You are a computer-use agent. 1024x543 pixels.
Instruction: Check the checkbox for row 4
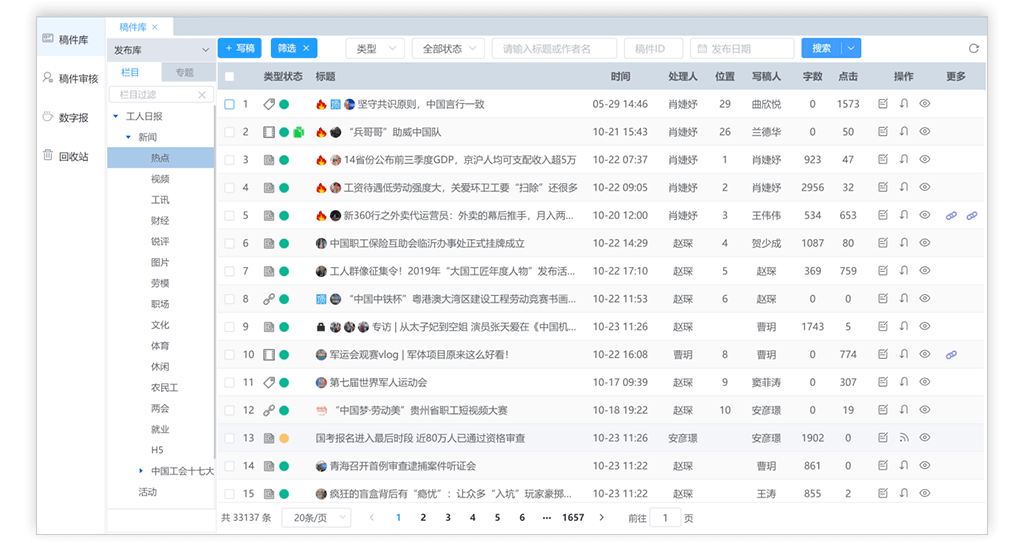(229, 188)
